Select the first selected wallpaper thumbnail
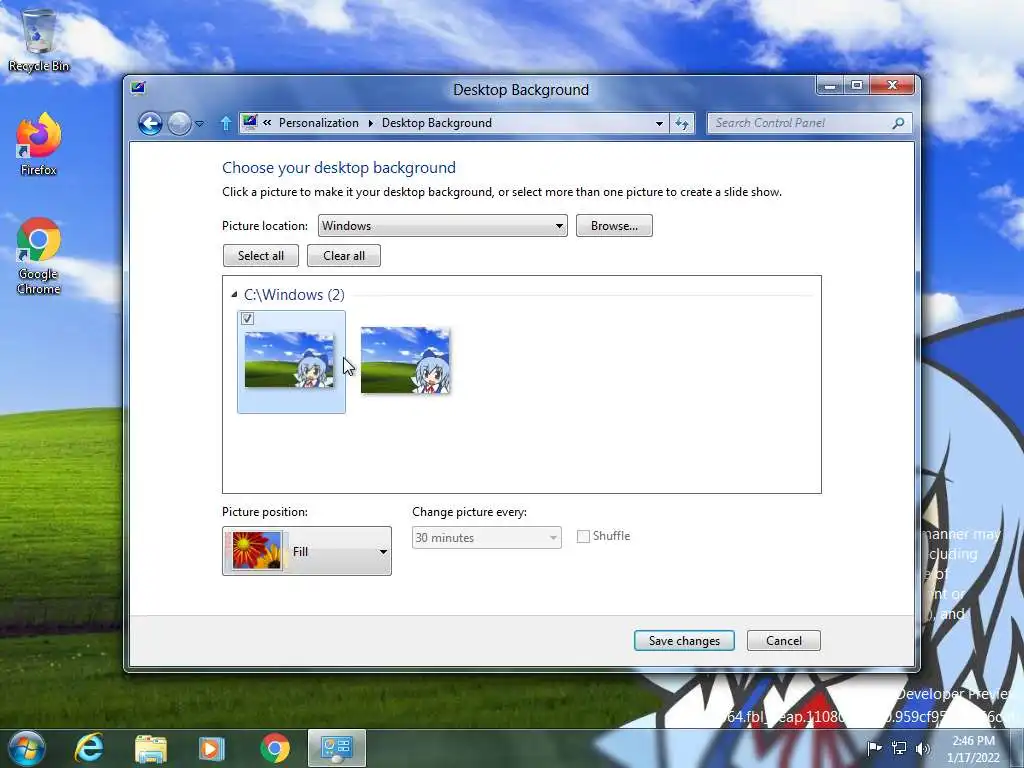 pyautogui.click(x=289, y=360)
